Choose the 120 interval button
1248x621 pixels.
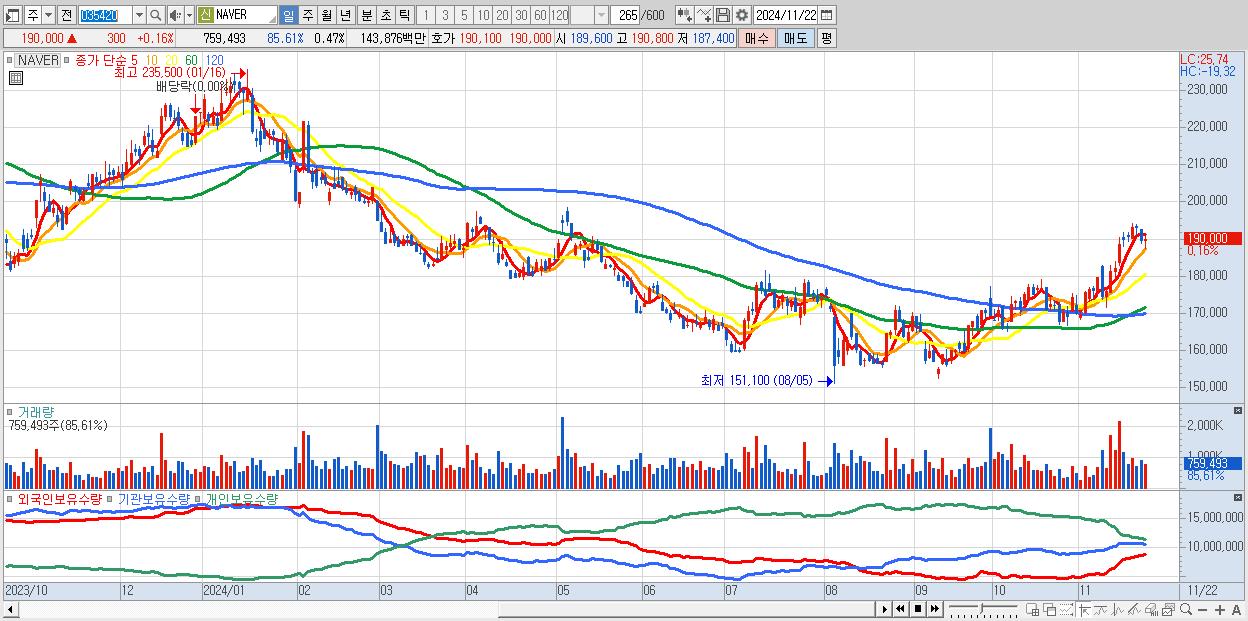pyautogui.click(x=560, y=15)
